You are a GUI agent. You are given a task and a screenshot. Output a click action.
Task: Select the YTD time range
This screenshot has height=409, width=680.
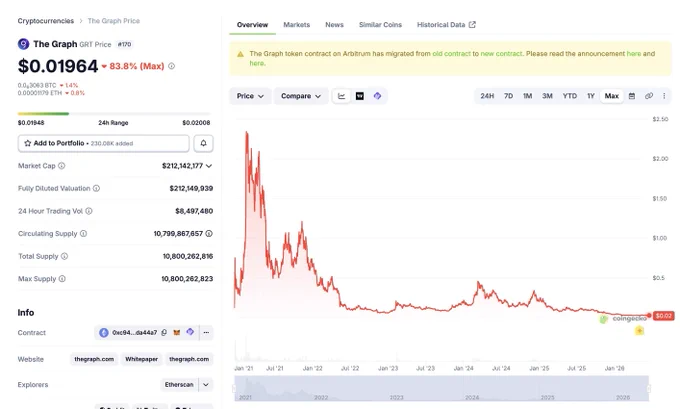569,96
